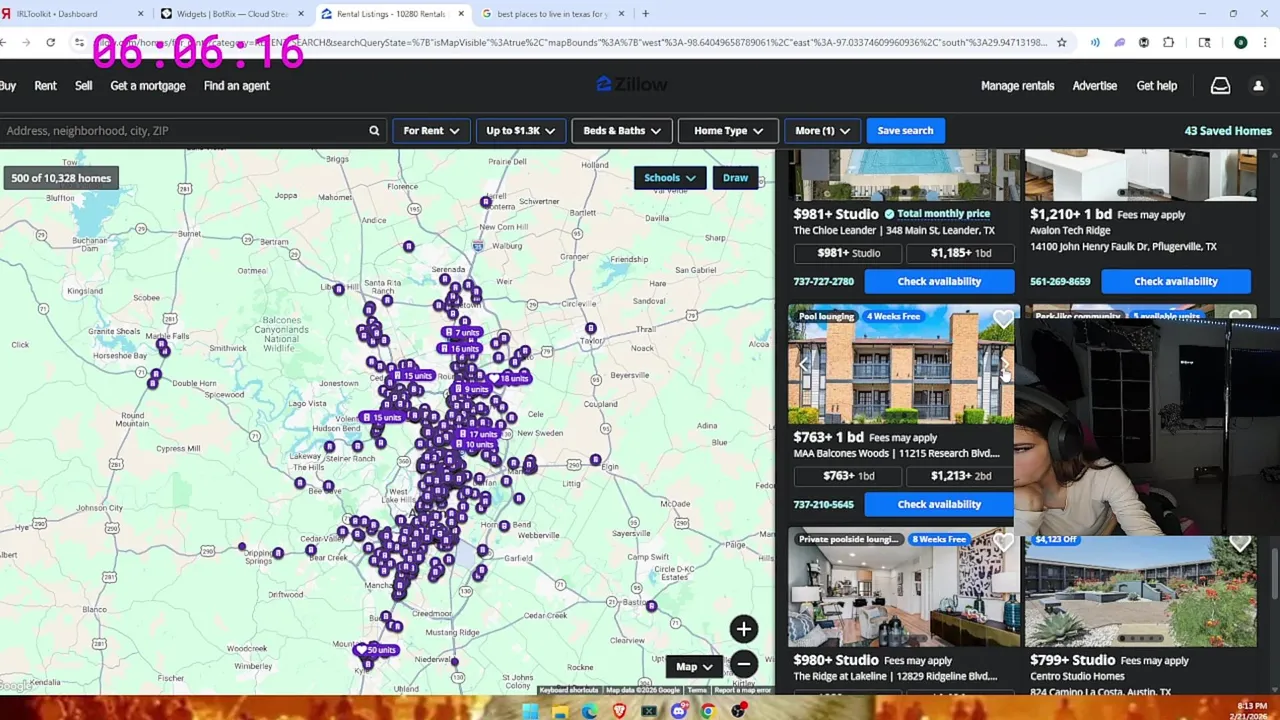Check availability for The Chloe Leander
1280x720 pixels.
tap(939, 282)
